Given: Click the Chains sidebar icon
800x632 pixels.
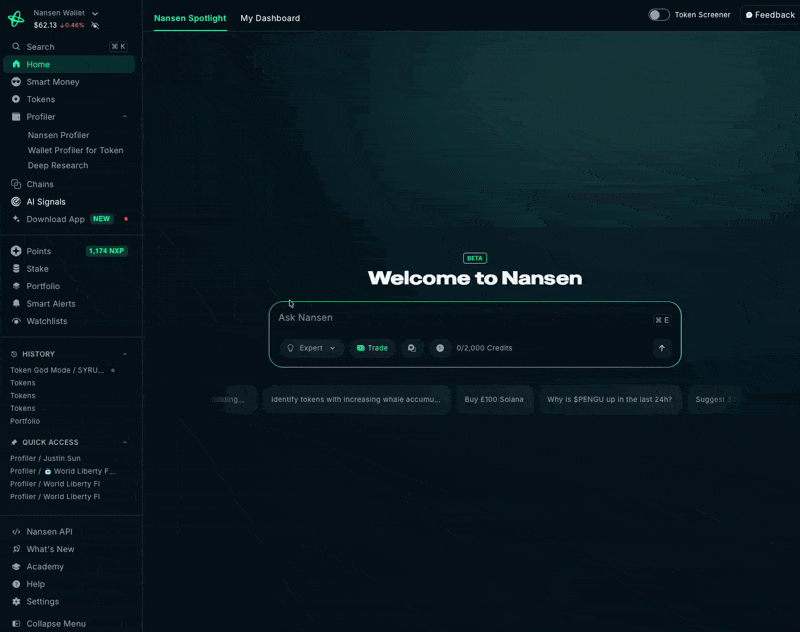Looking at the screenshot, I should tap(16, 184).
